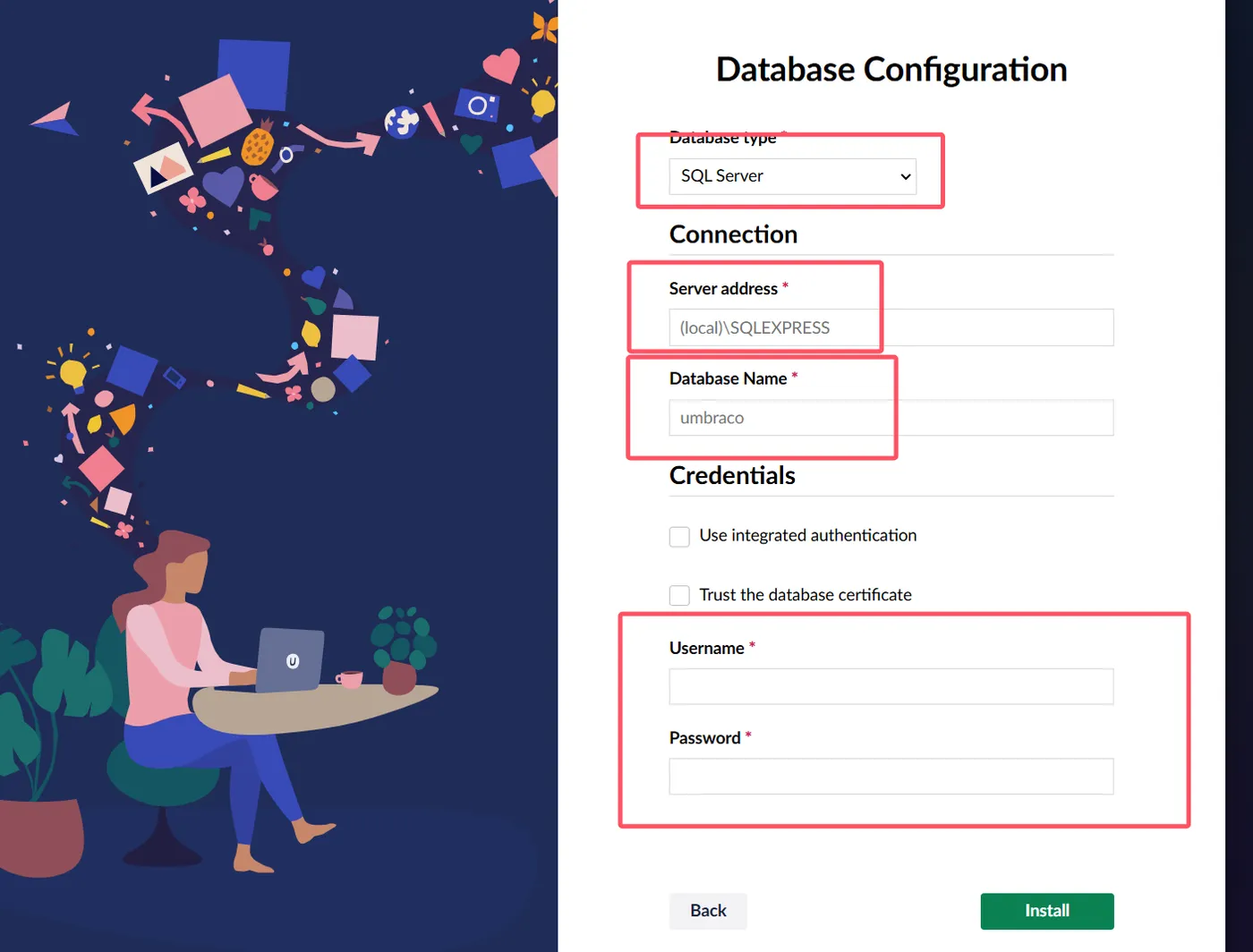
Task: Tick the Trust the database certificate checkbox
Action: (x=680, y=596)
